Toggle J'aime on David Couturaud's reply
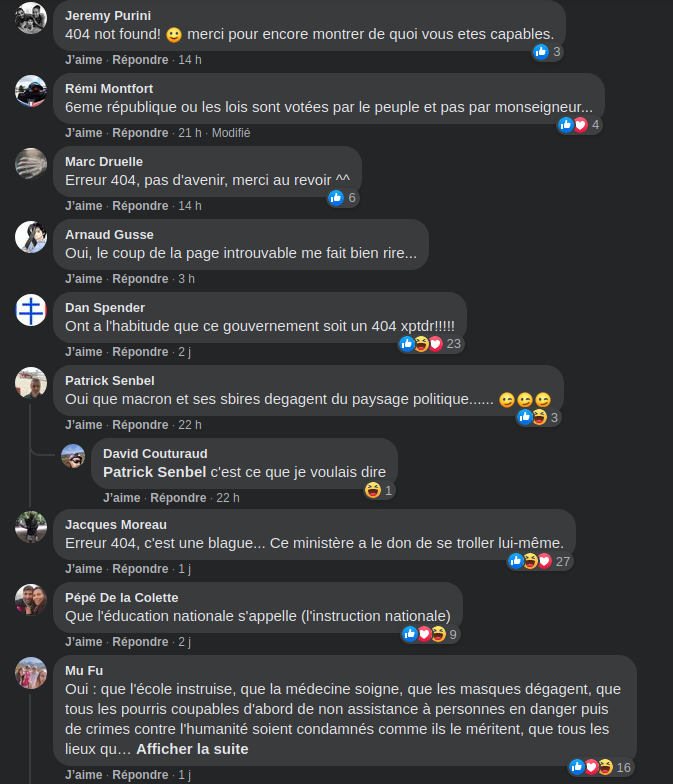The height and width of the screenshot is (784, 673). (122, 498)
